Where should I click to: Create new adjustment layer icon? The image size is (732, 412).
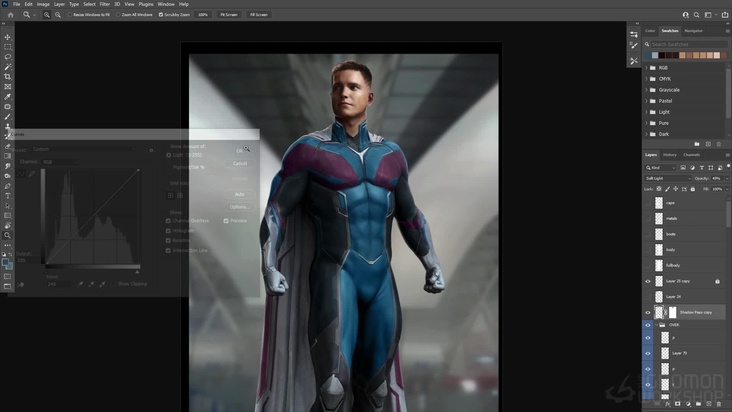688,404
